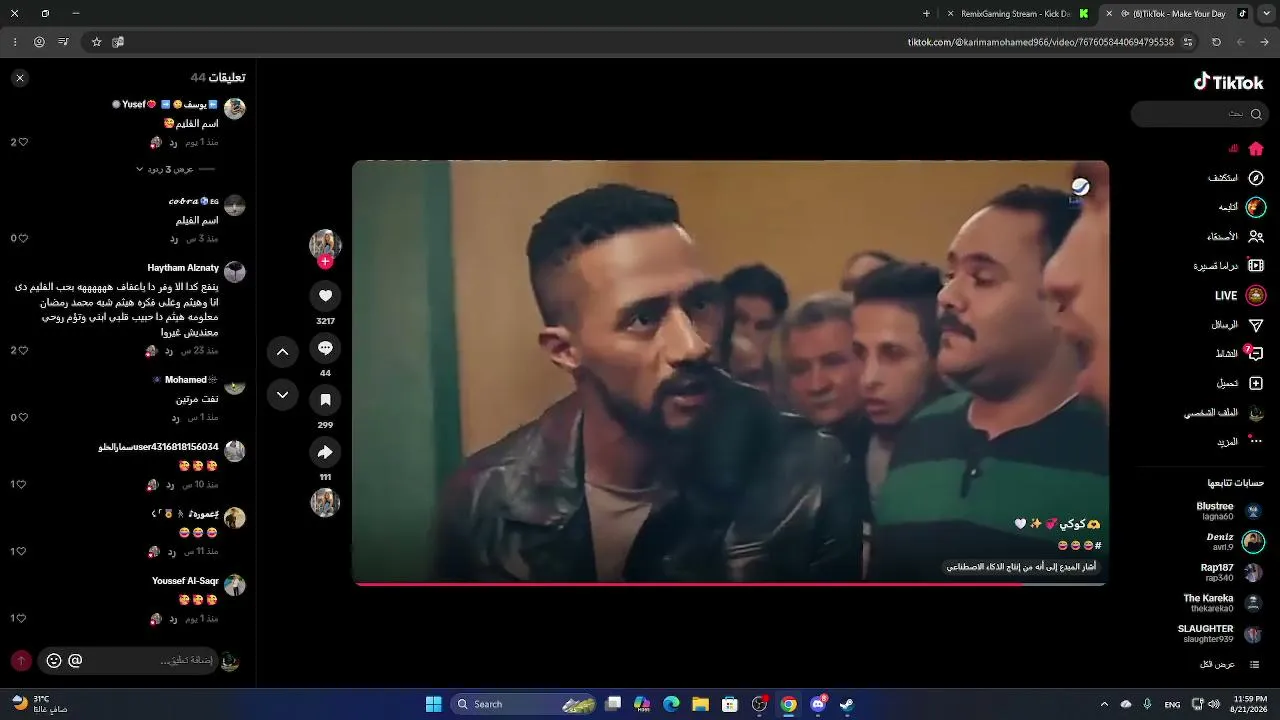
Task: Like the user4316818156034 comment
Action: coord(23,484)
